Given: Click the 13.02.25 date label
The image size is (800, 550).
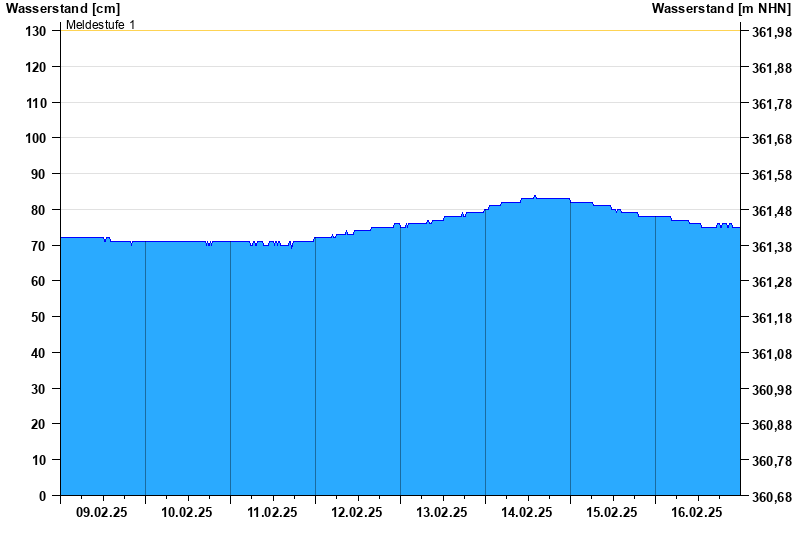Looking at the screenshot, I should 442,512.
